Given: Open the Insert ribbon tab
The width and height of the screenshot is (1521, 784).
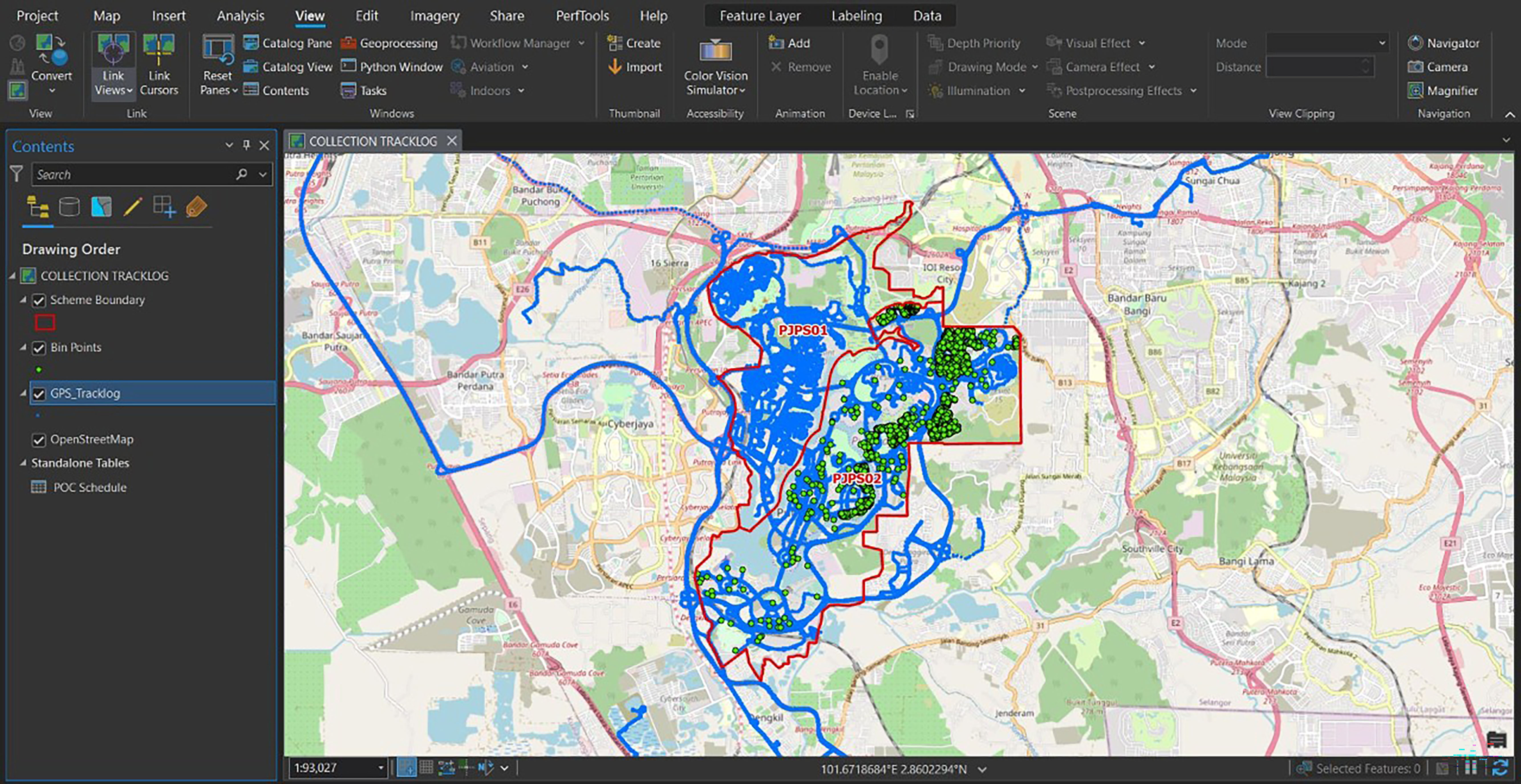Looking at the screenshot, I should [168, 16].
